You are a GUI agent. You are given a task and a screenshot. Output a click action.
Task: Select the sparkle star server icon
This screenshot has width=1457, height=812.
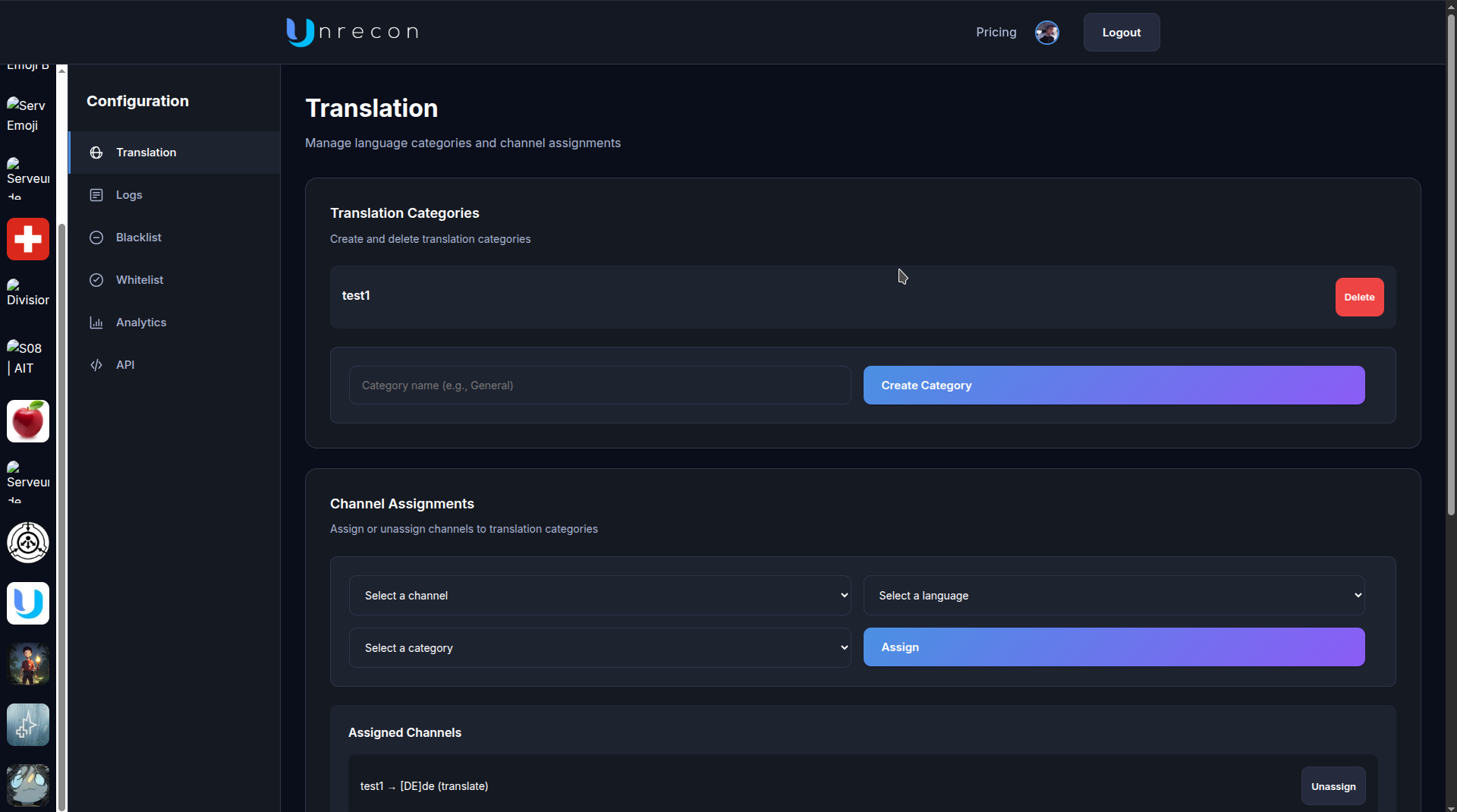[x=28, y=725]
